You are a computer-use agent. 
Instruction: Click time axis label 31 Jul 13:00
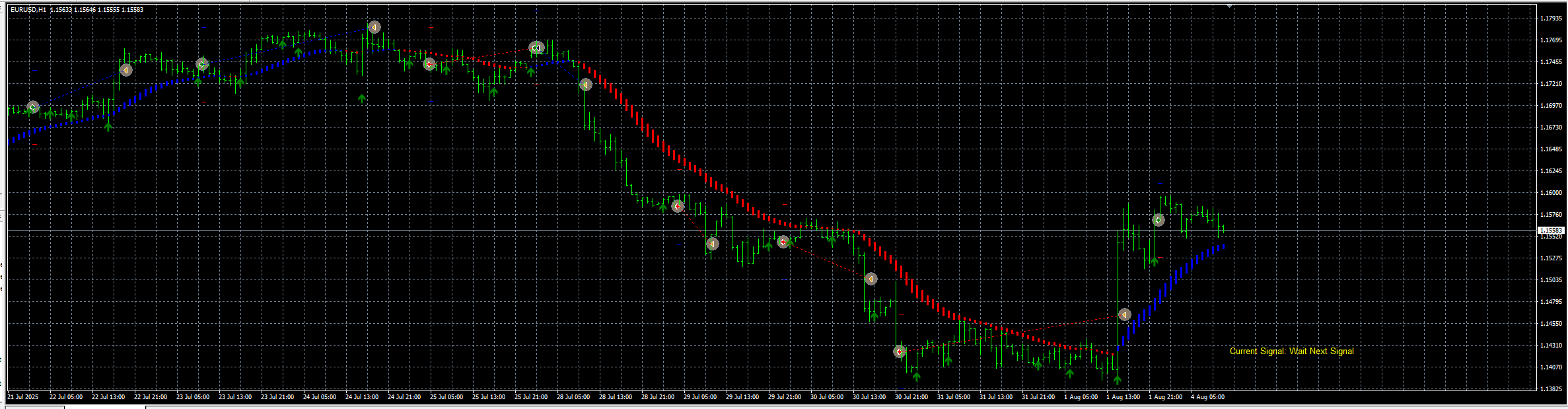[996, 397]
